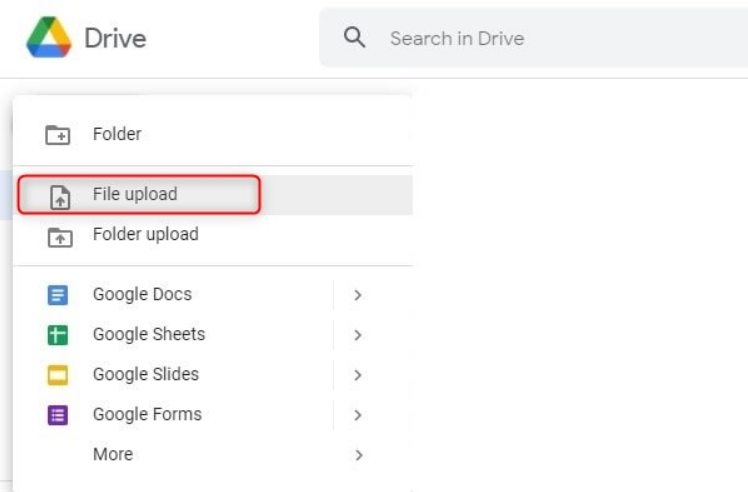Click the new Folder icon
748x492 pixels.
tap(58, 135)
